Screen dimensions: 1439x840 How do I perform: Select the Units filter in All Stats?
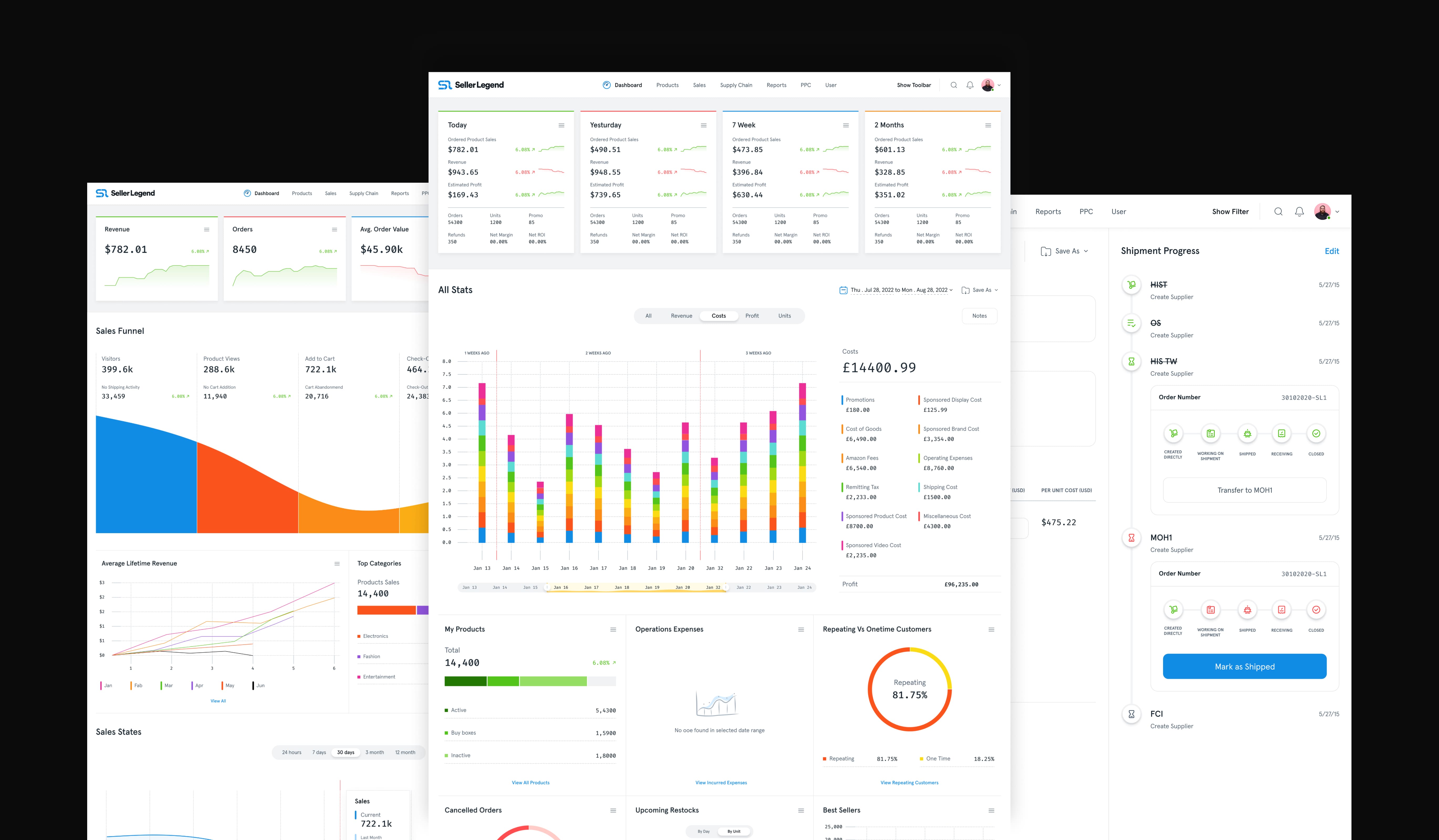click(785, 316)
